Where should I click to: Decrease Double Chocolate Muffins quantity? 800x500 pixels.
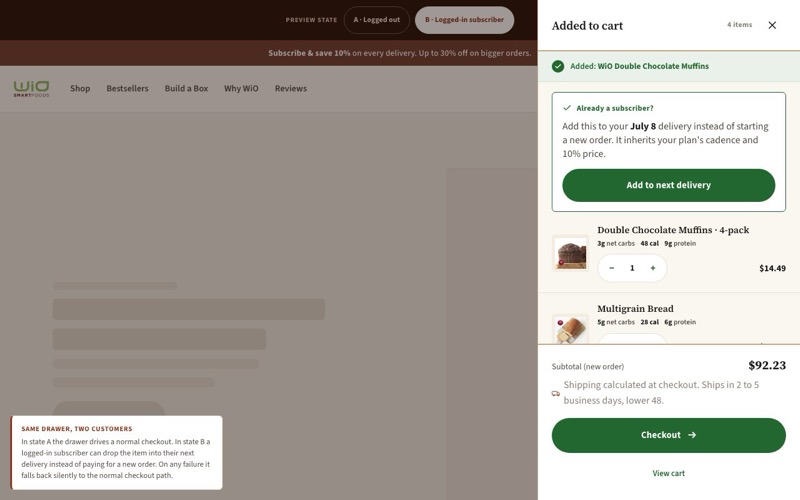tap(612, 268)
